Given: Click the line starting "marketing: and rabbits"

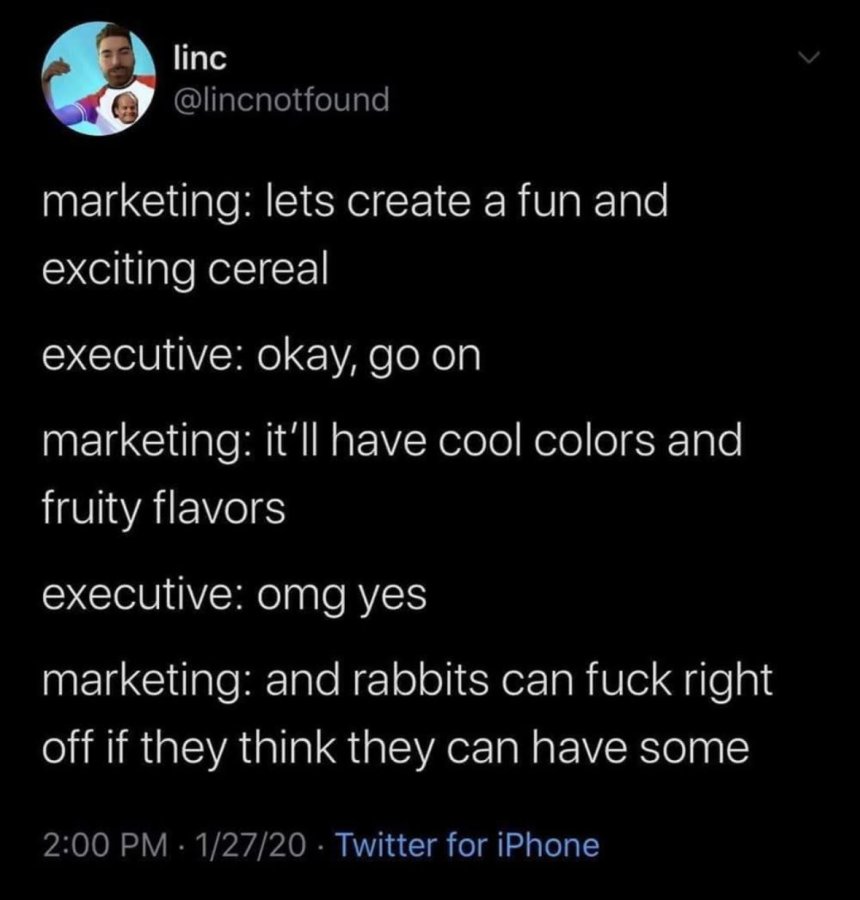Looking at the screenshot, I should coord(407,681).
